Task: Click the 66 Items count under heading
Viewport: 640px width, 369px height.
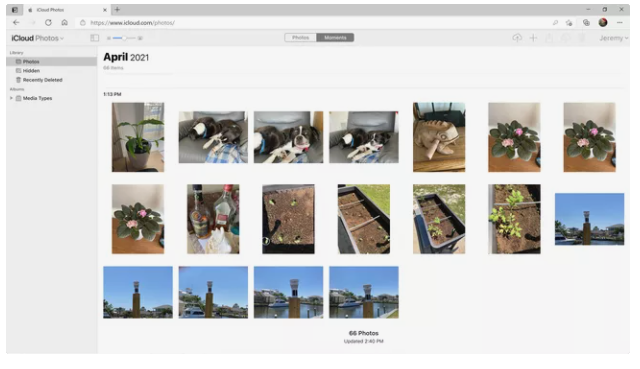Action: coord(113,68)
